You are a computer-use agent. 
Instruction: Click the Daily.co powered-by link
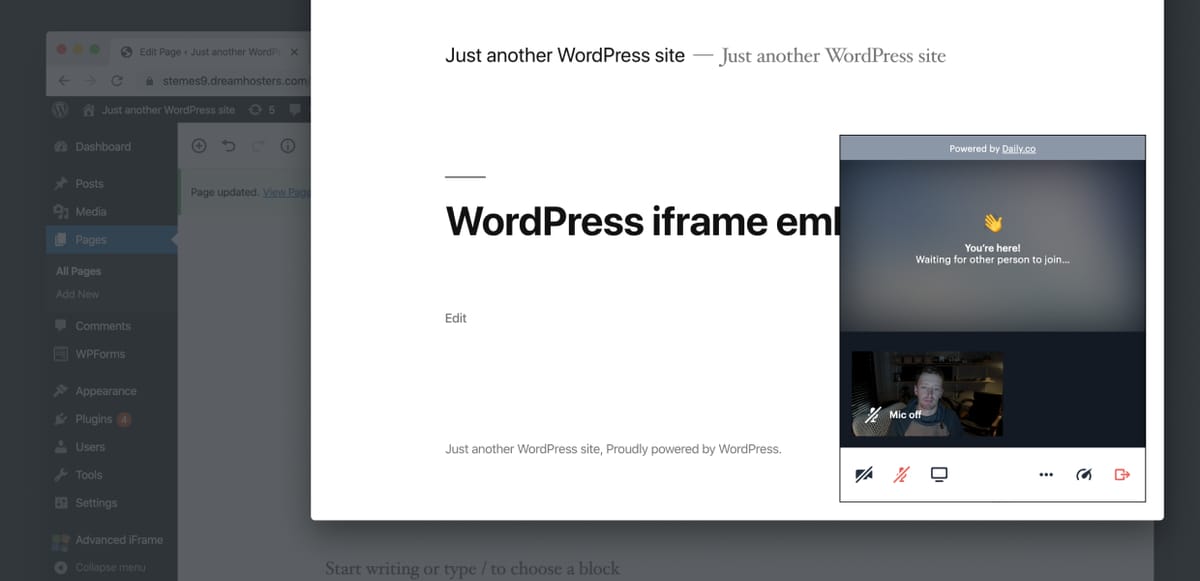click(1023, 148)
